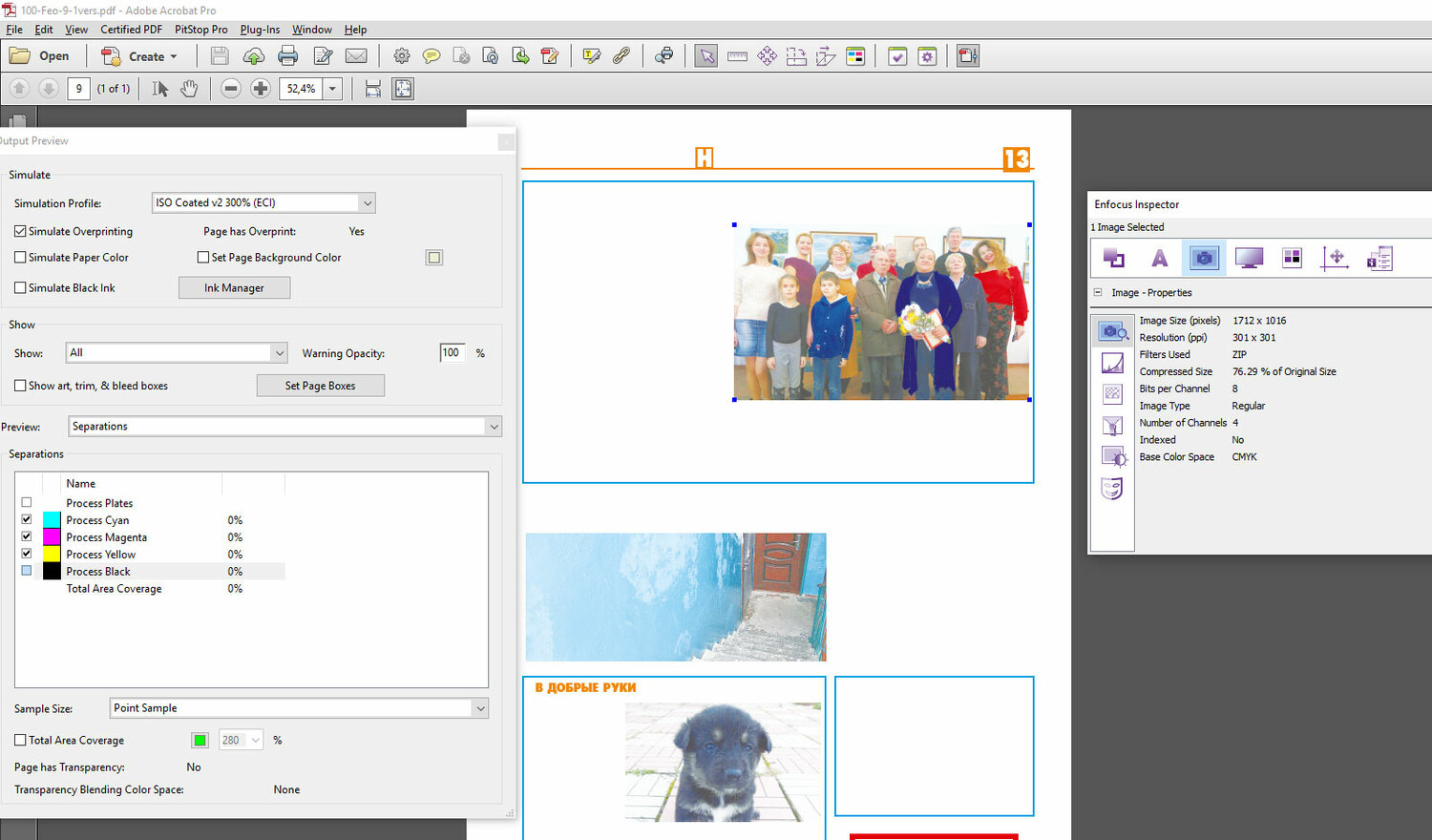Click the green coverage highlight swatch
The image size is (1432, 840).
coord(200,740)
